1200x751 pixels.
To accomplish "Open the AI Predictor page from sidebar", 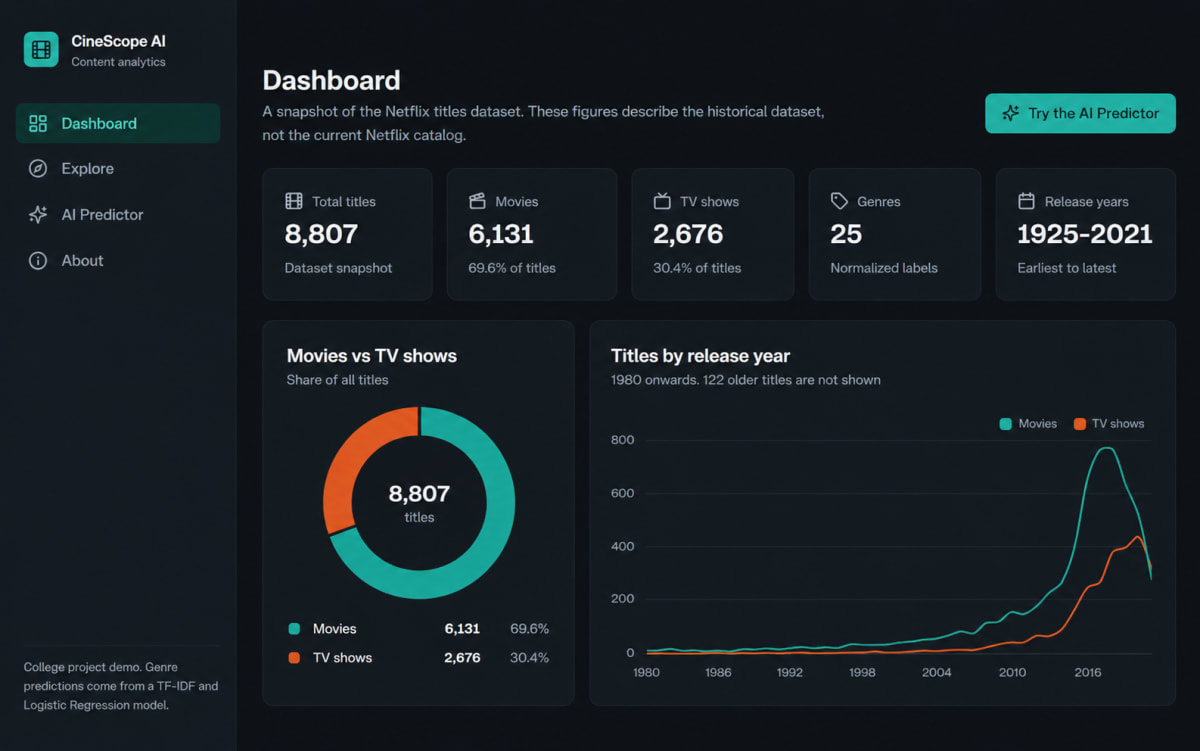I will pos(118,215).
